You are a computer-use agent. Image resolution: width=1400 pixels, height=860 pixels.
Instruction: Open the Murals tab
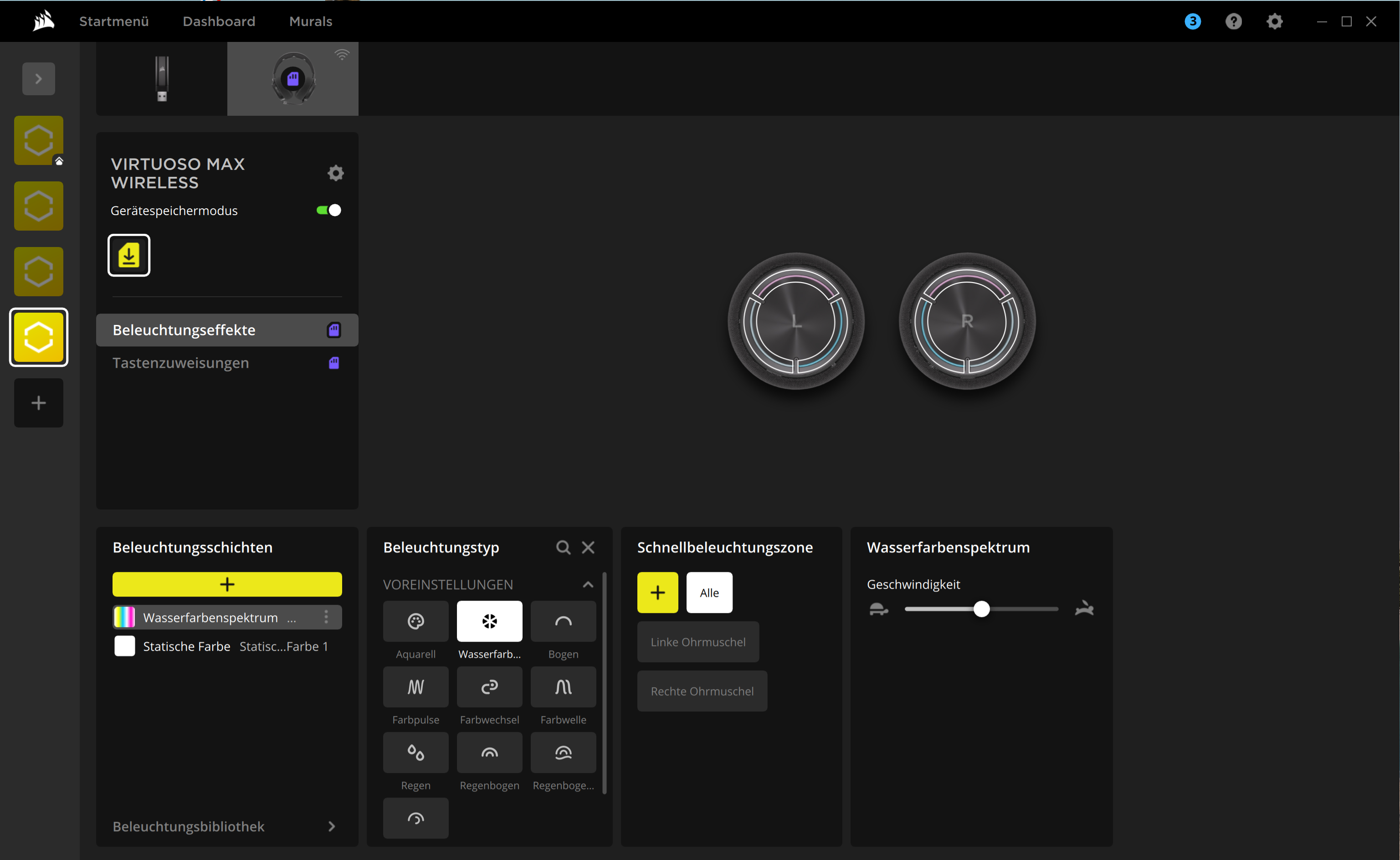pyautogui.click(x=310, y=21)
